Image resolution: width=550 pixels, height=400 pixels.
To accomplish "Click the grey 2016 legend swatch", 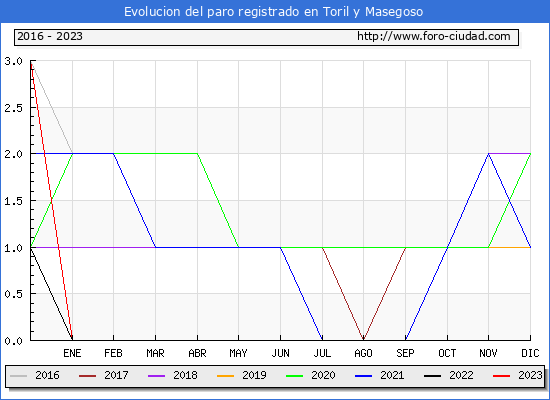I will (x=19, y=376).
